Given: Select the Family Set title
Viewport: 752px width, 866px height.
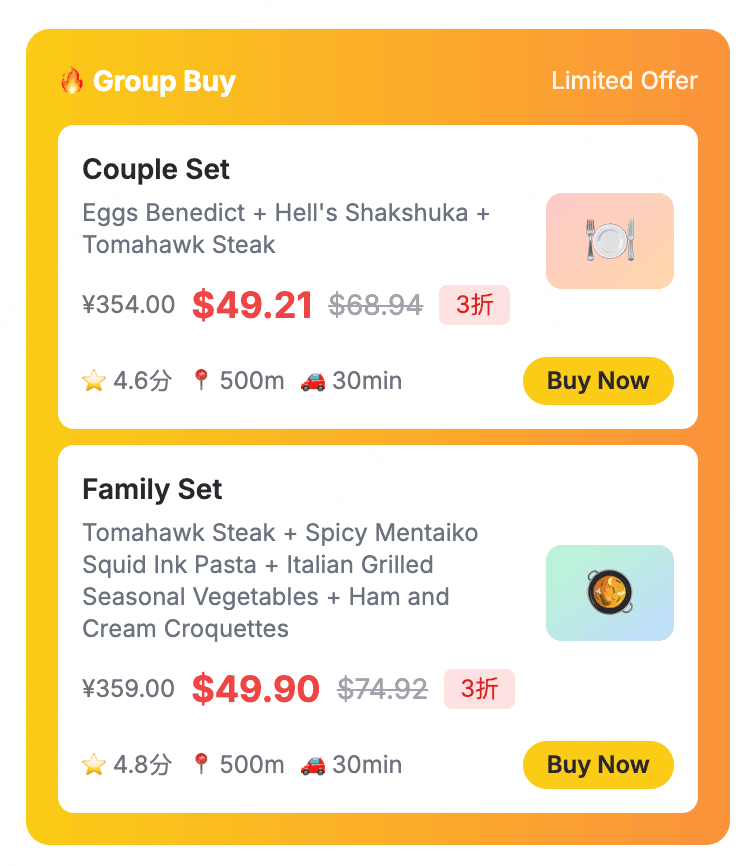Looking at the screenshot, I should 152,490.
